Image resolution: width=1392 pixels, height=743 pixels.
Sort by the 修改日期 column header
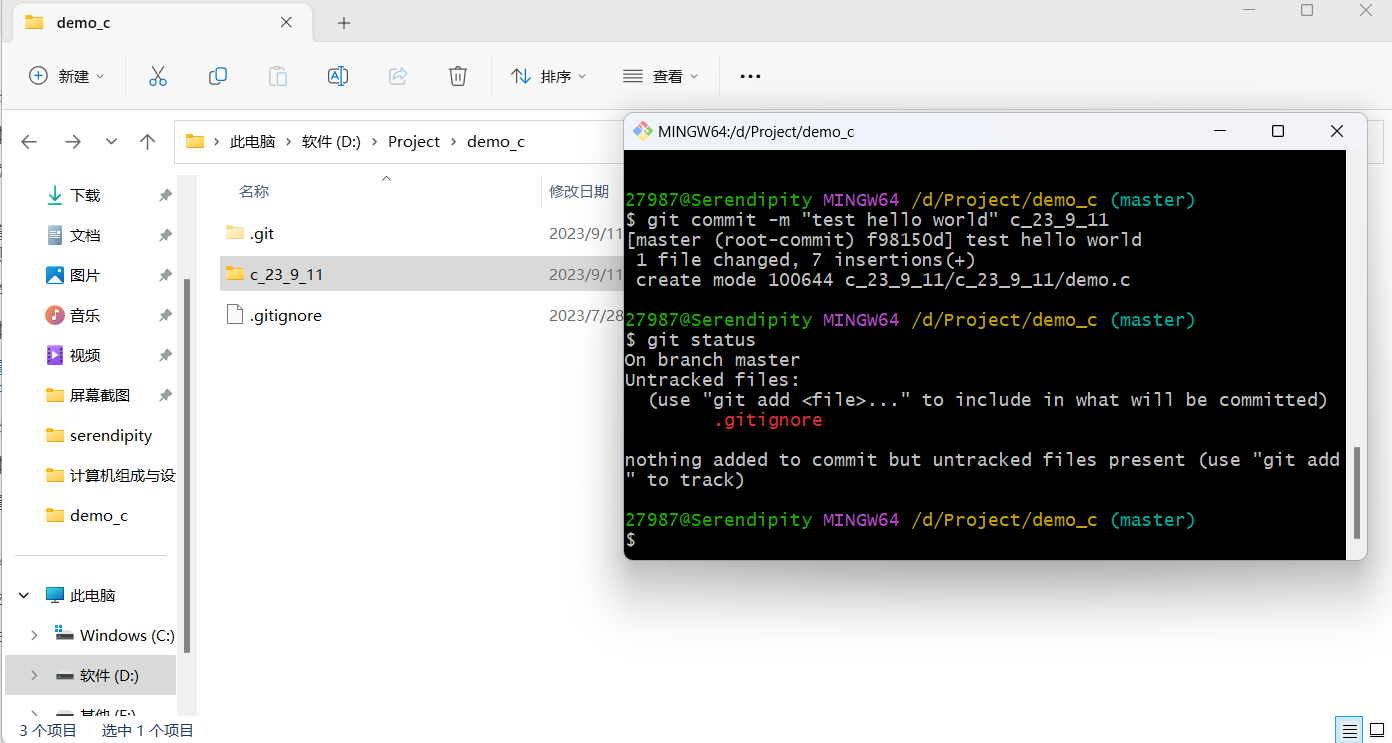(579, 192)
